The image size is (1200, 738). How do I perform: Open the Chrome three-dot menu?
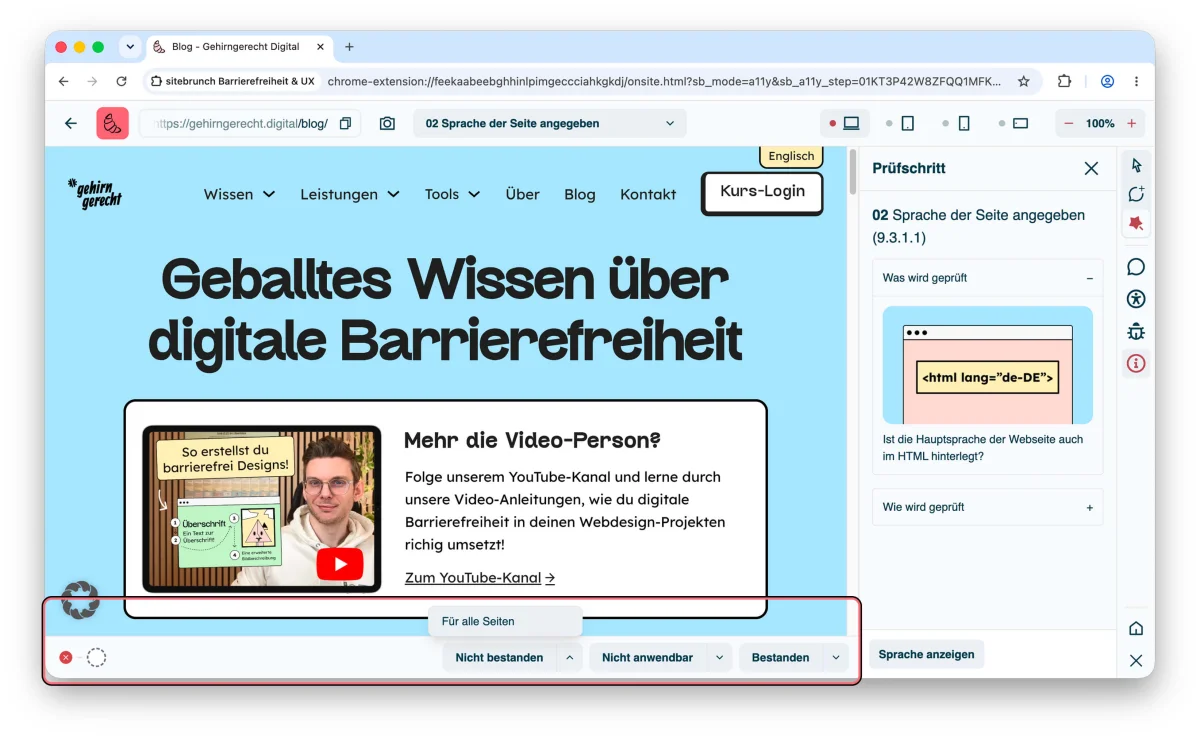(1137, 81)
